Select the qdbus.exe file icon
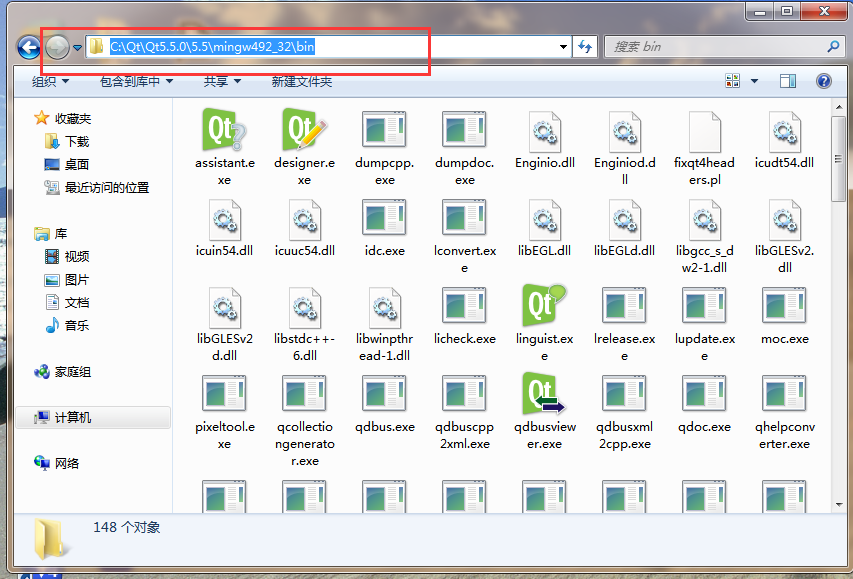The height and width of the screenshot is (579, 853). tap(384, 394)
